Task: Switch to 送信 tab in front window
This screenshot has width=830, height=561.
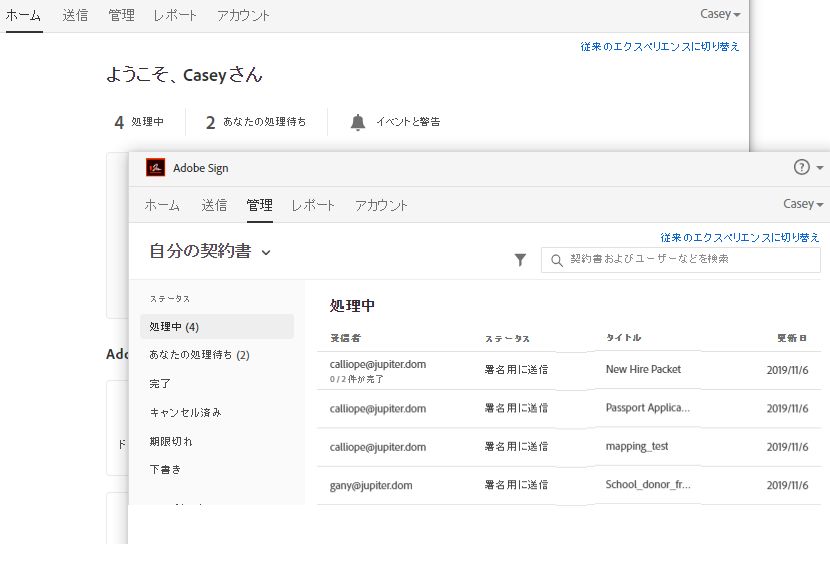Action: tap(214, 205)
